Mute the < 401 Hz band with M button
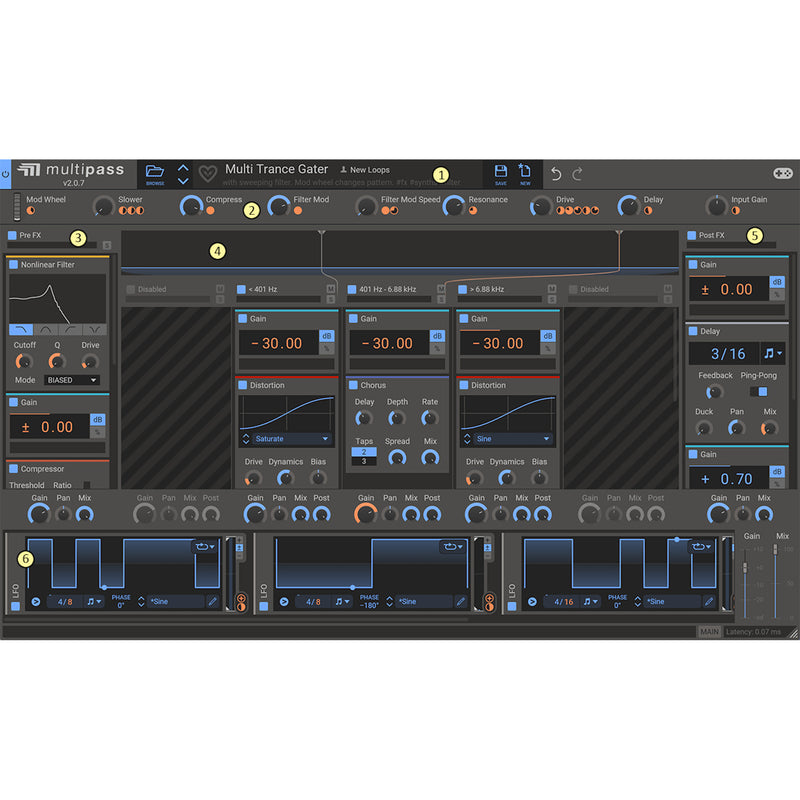This screenshot has width=800, height=800. click(331, 289)
